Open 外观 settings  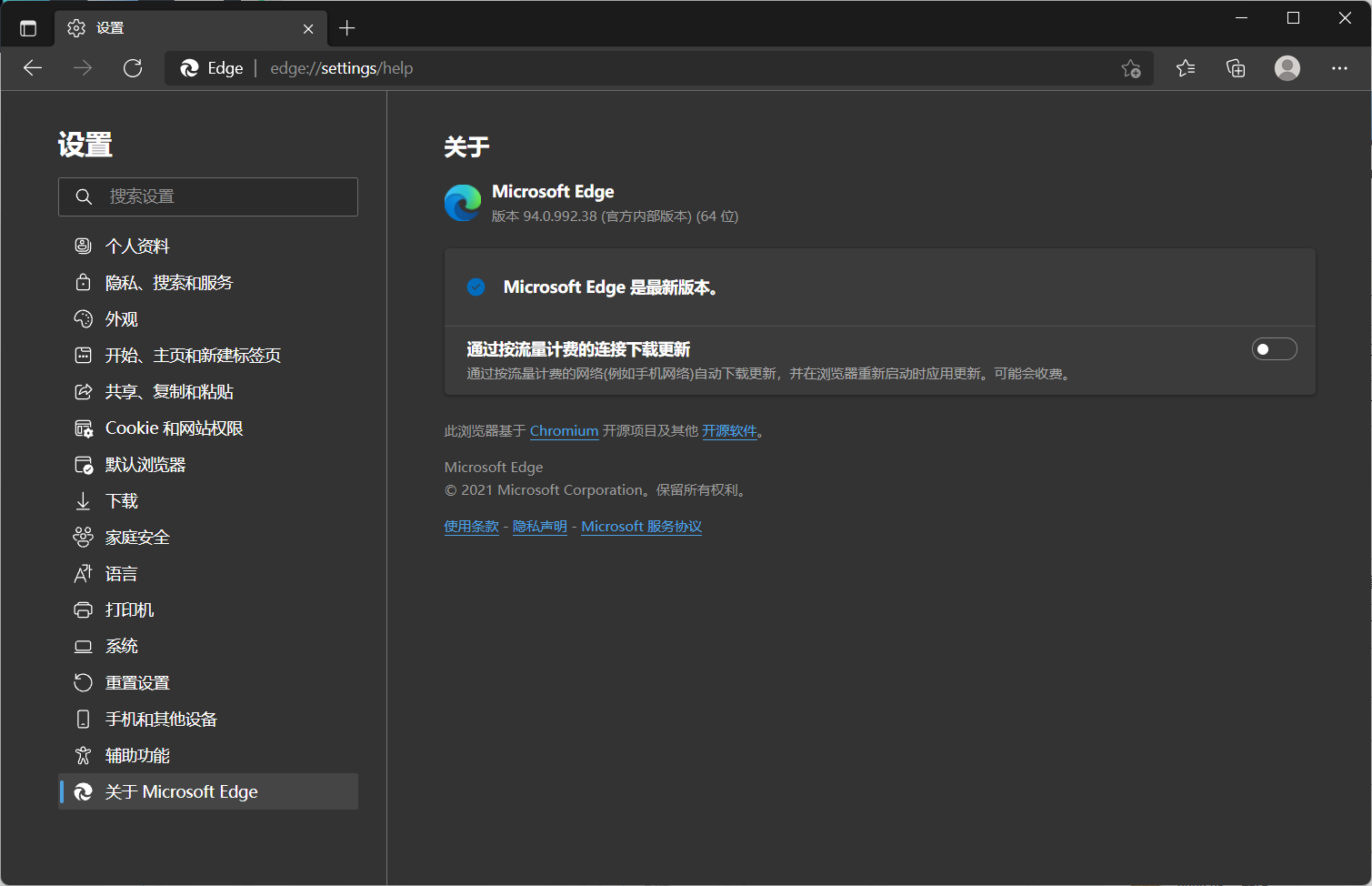coord(208,318)
